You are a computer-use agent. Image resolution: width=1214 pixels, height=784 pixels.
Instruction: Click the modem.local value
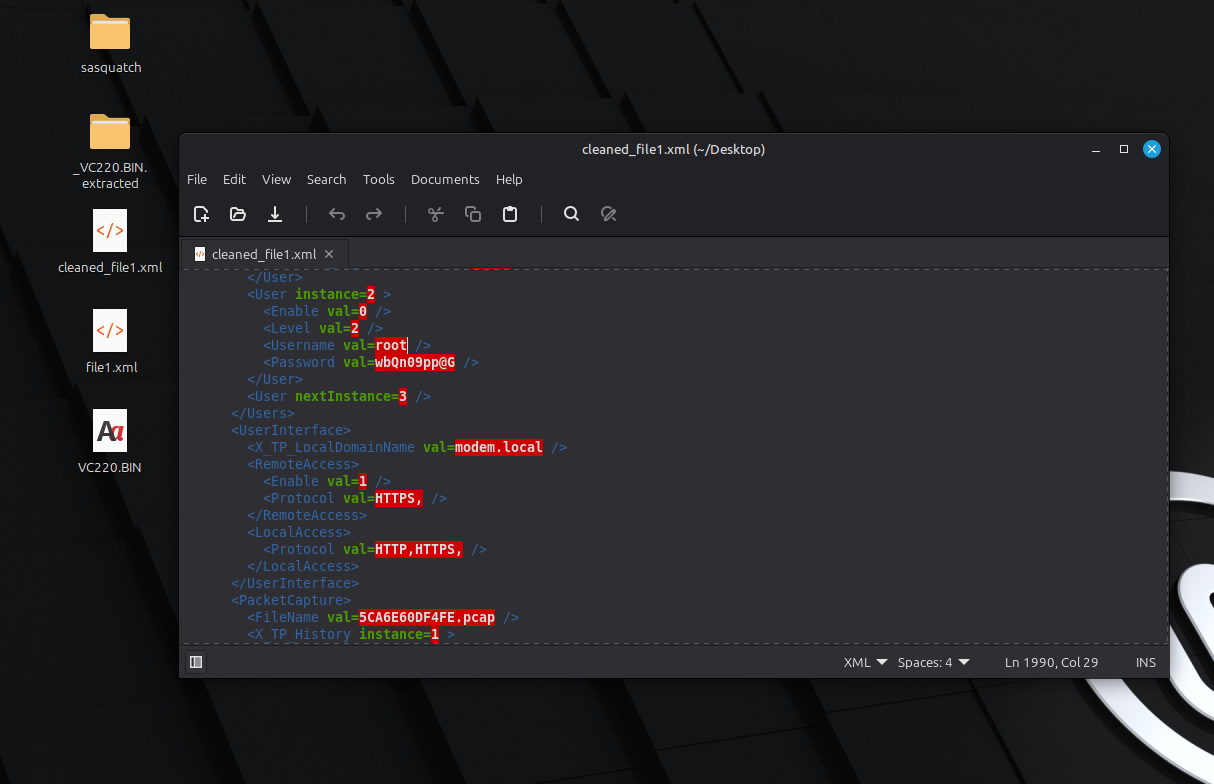[499, 447]
